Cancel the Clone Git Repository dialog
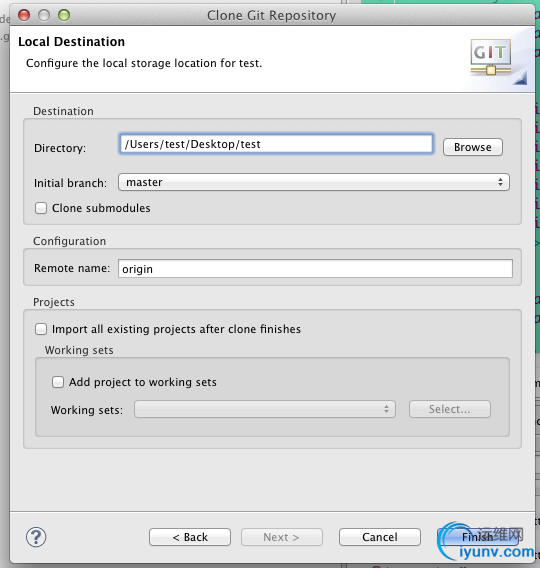 click(380, 537)
